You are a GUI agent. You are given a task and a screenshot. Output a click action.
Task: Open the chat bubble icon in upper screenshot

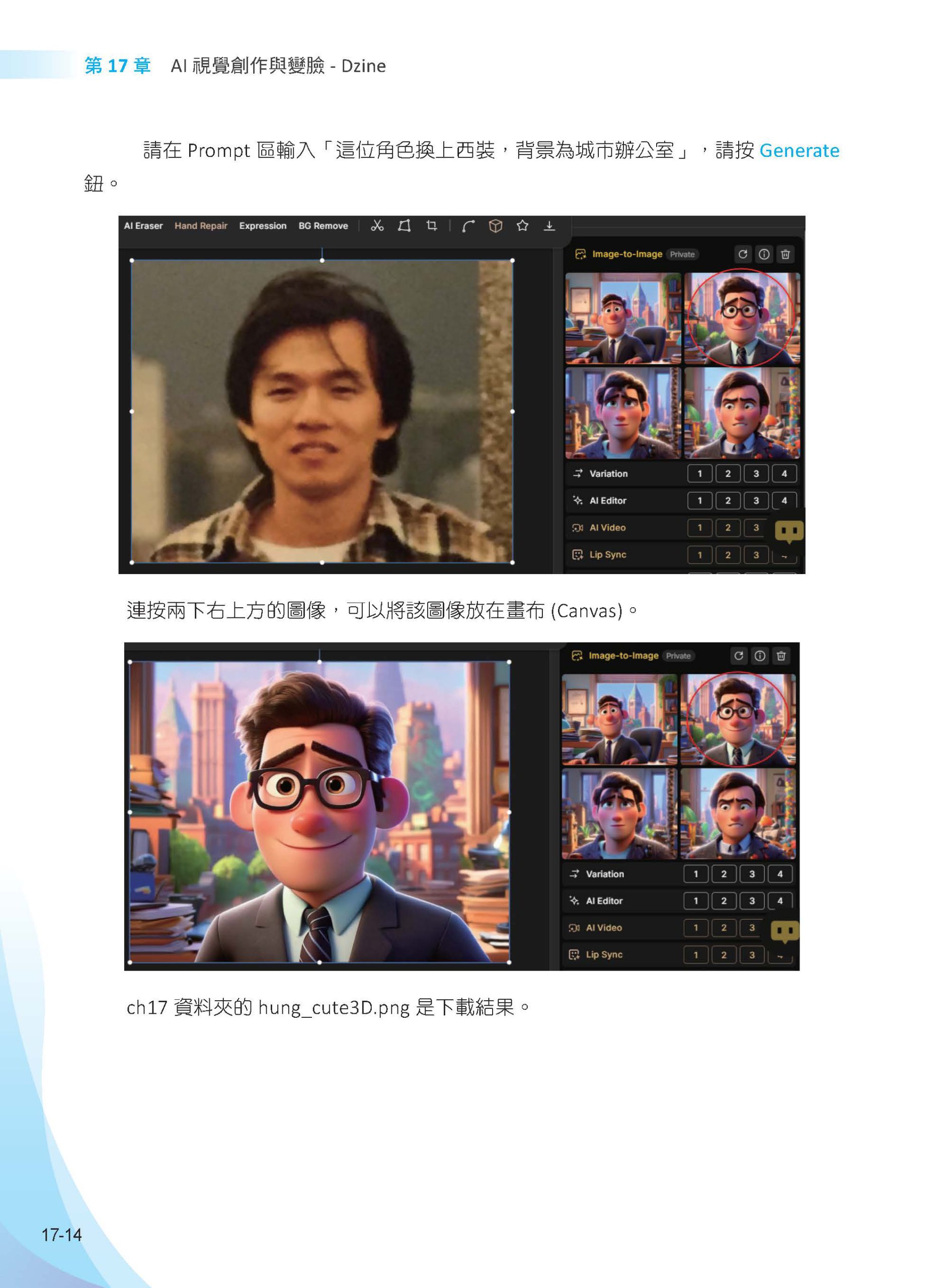pyautogui.click(x=789, y=531)
